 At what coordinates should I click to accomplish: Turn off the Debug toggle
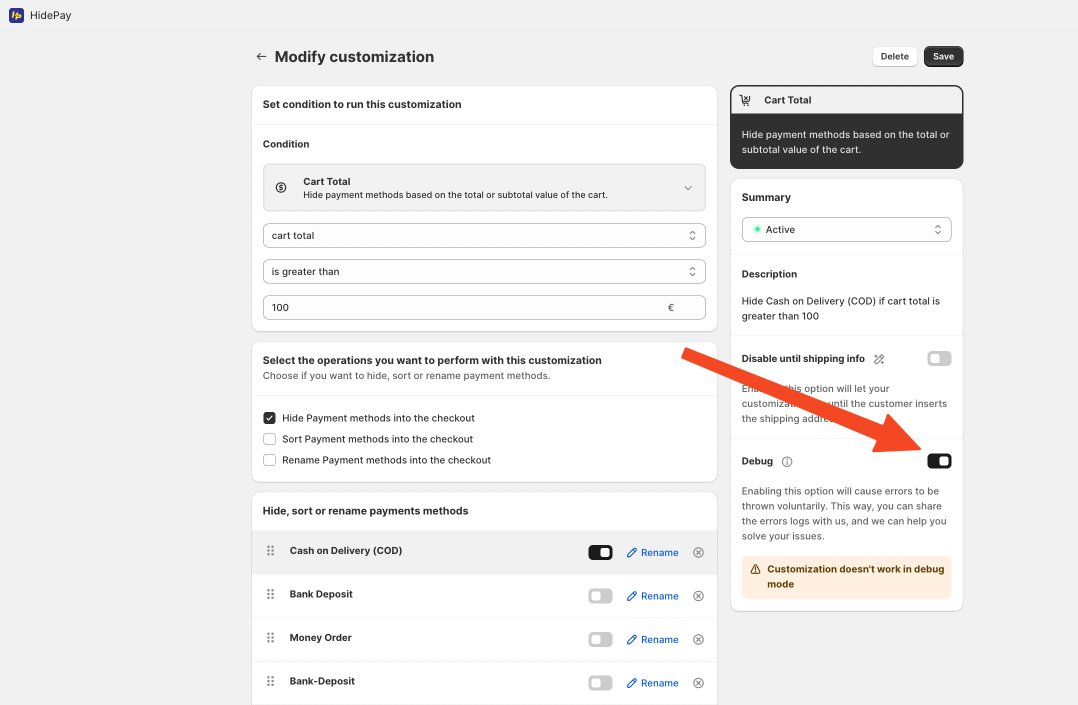tap(939, 461)
